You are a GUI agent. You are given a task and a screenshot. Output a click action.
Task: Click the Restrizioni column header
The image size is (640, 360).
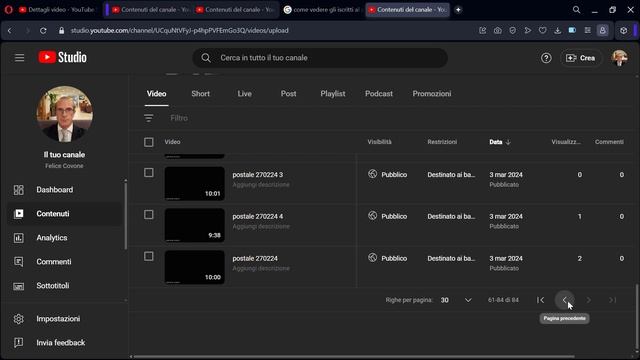click(442, 142)
